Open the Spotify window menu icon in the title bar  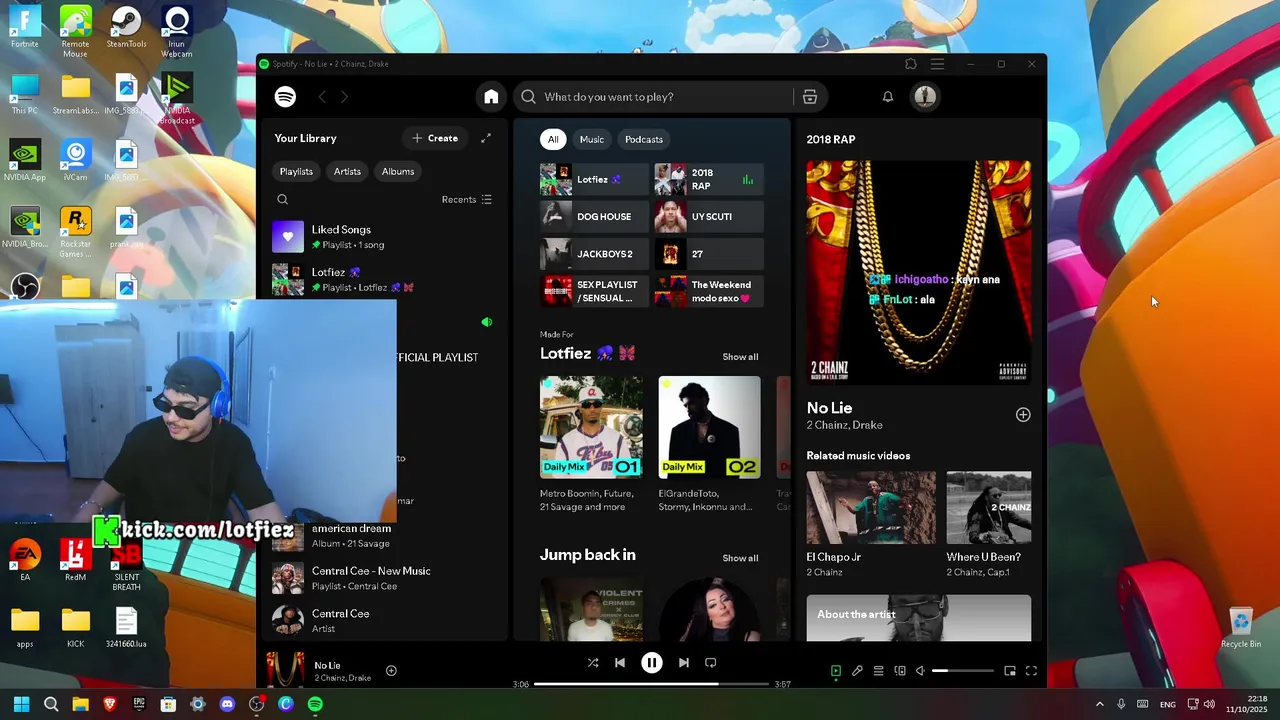(937, 64)
